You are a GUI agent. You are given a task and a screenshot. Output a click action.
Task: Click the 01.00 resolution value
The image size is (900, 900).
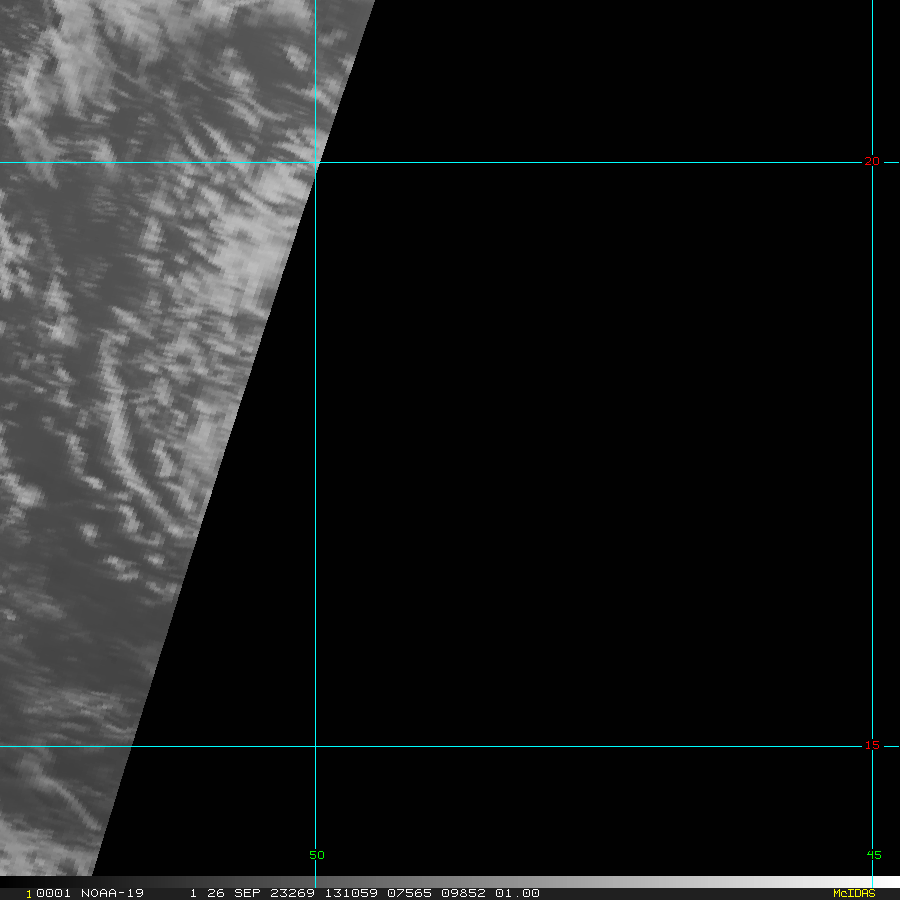pyautogui.click(x=517, y=893)
